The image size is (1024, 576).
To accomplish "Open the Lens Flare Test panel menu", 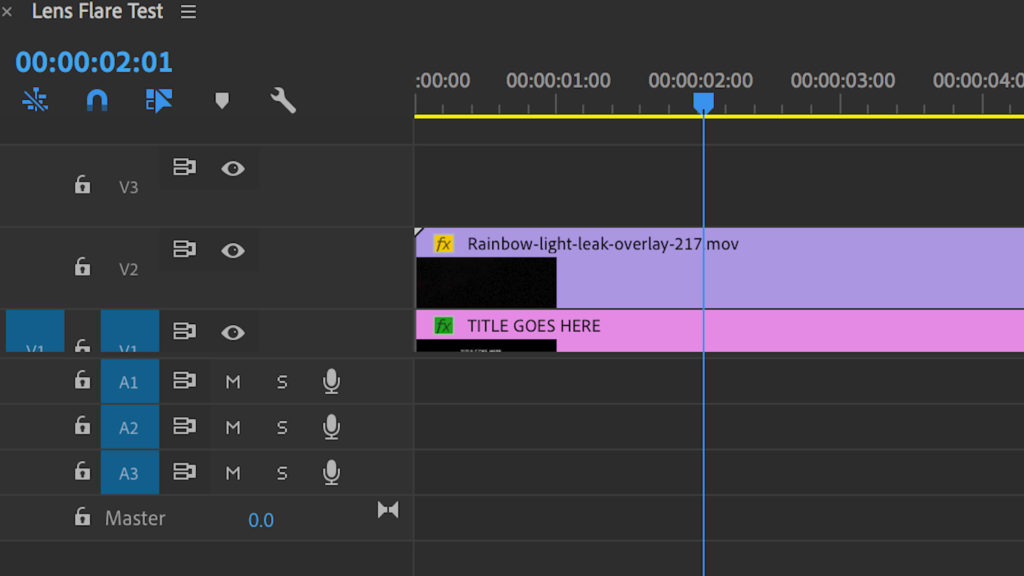I will coord(188,13).
